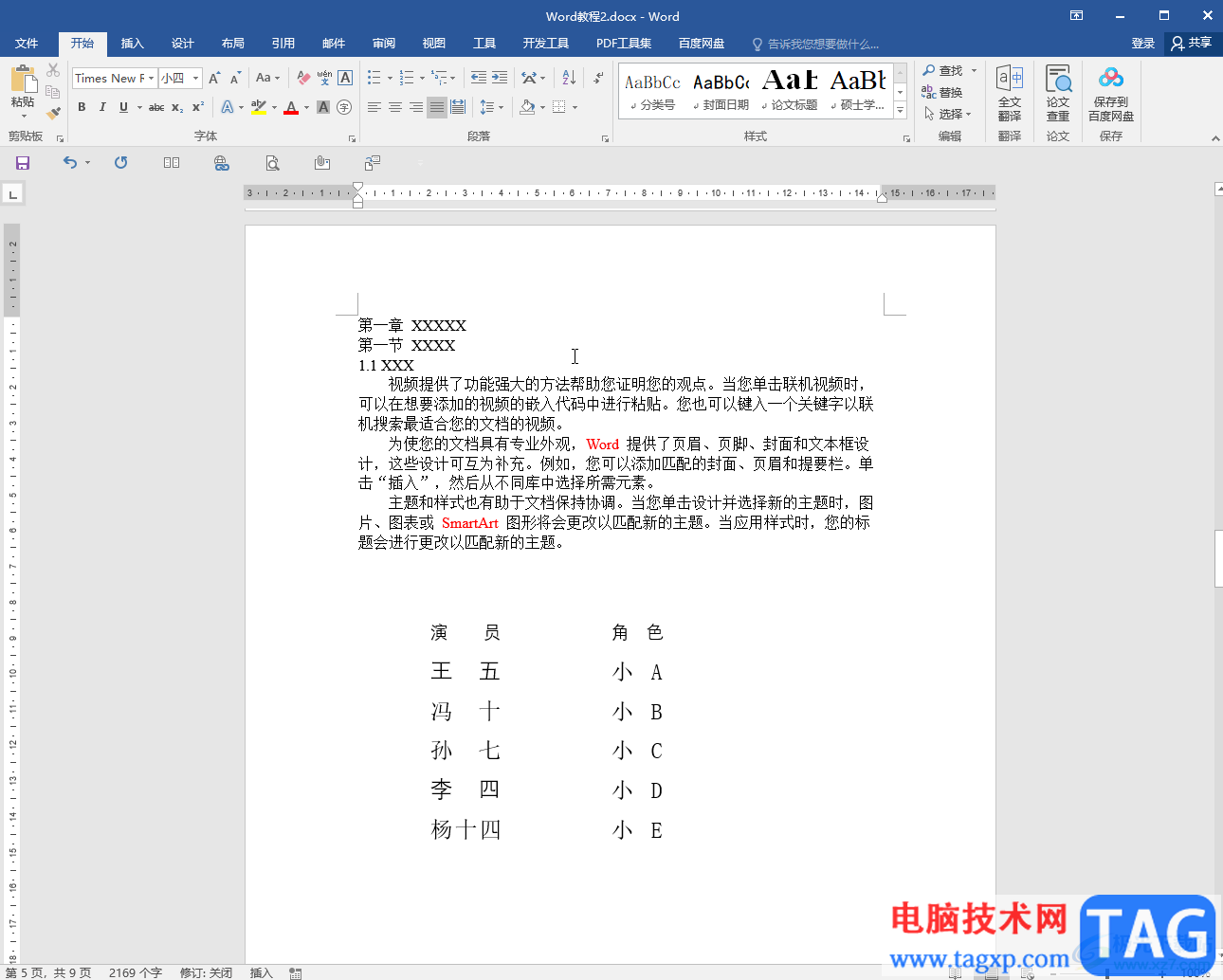Open the line spacing dropdown
The image size is (1223, 980).
click(x=491, y=107)
